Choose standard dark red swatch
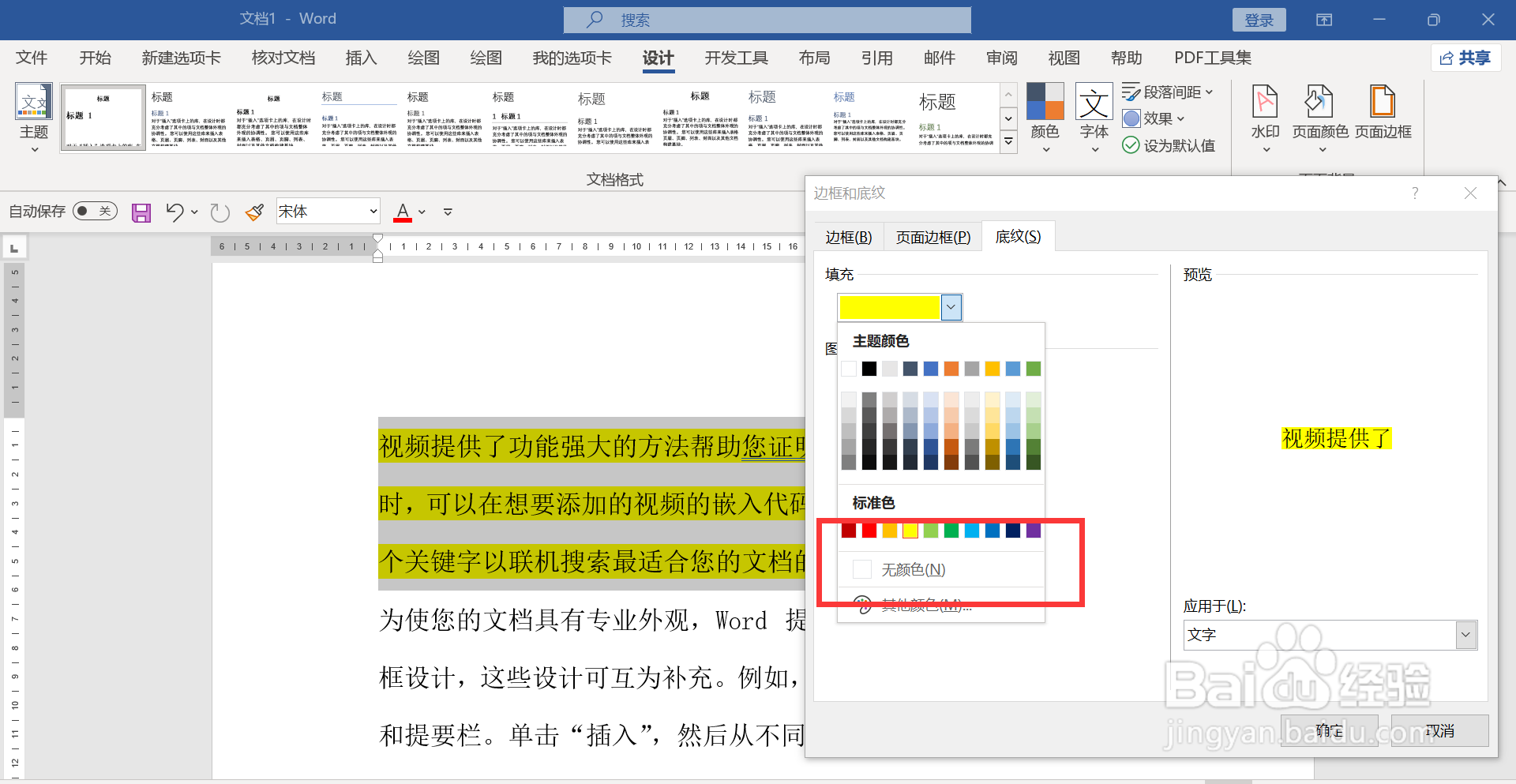Viewport: 1516px width, 784px height. (849, 531)
